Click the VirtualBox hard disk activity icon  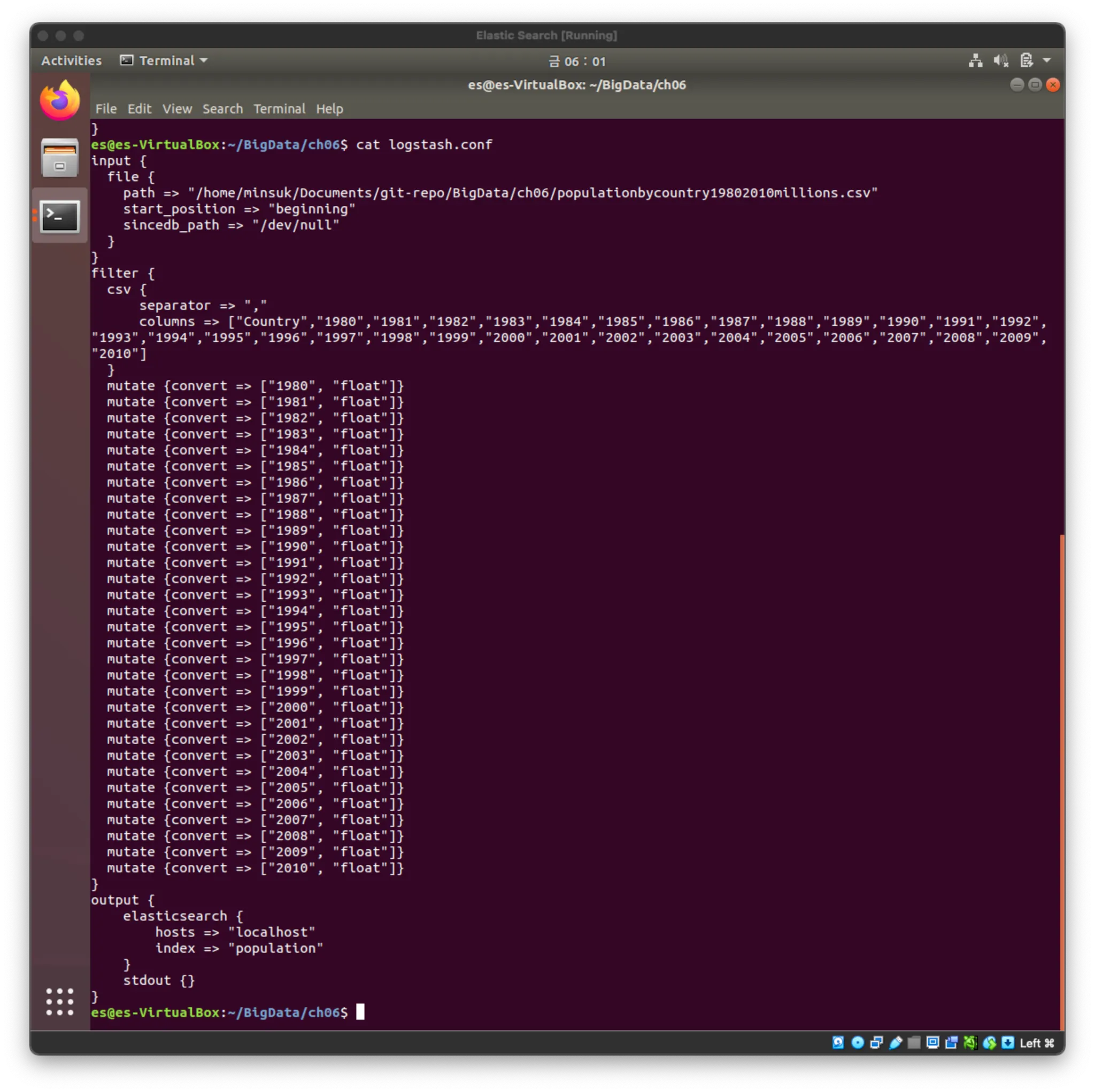point(838,1043)
